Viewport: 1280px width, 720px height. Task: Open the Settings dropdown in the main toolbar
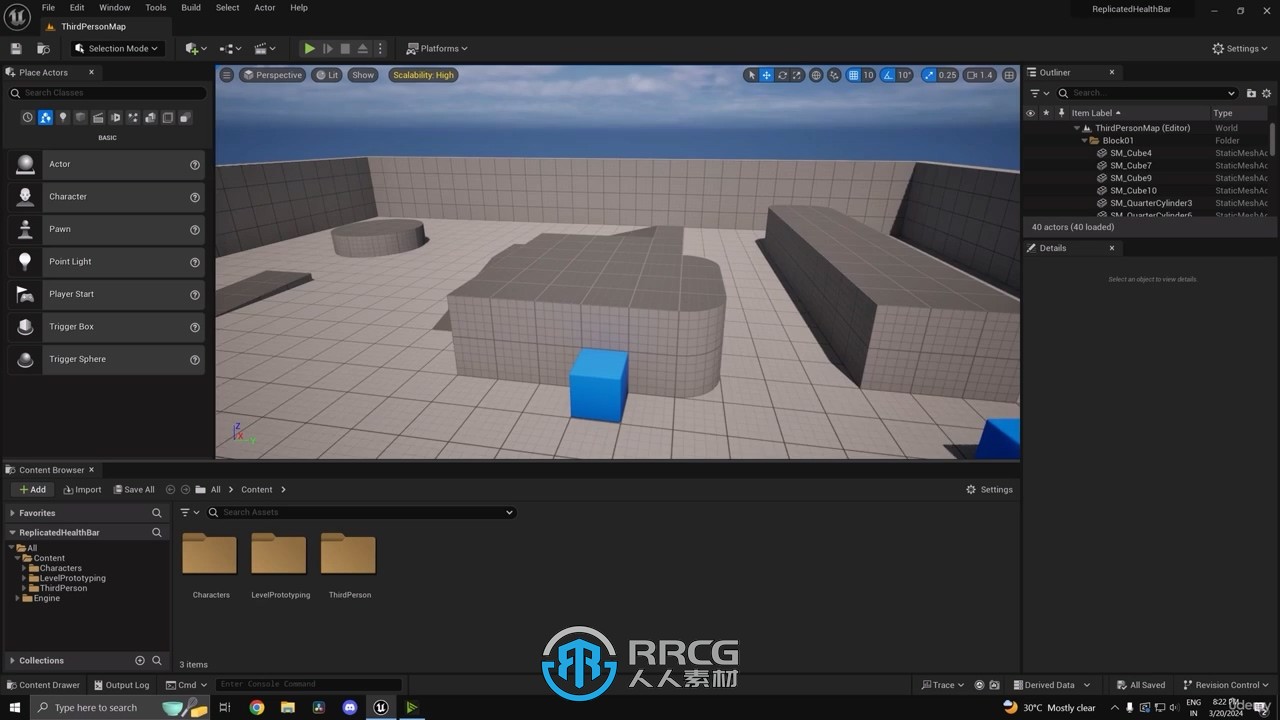(1240, 48)
